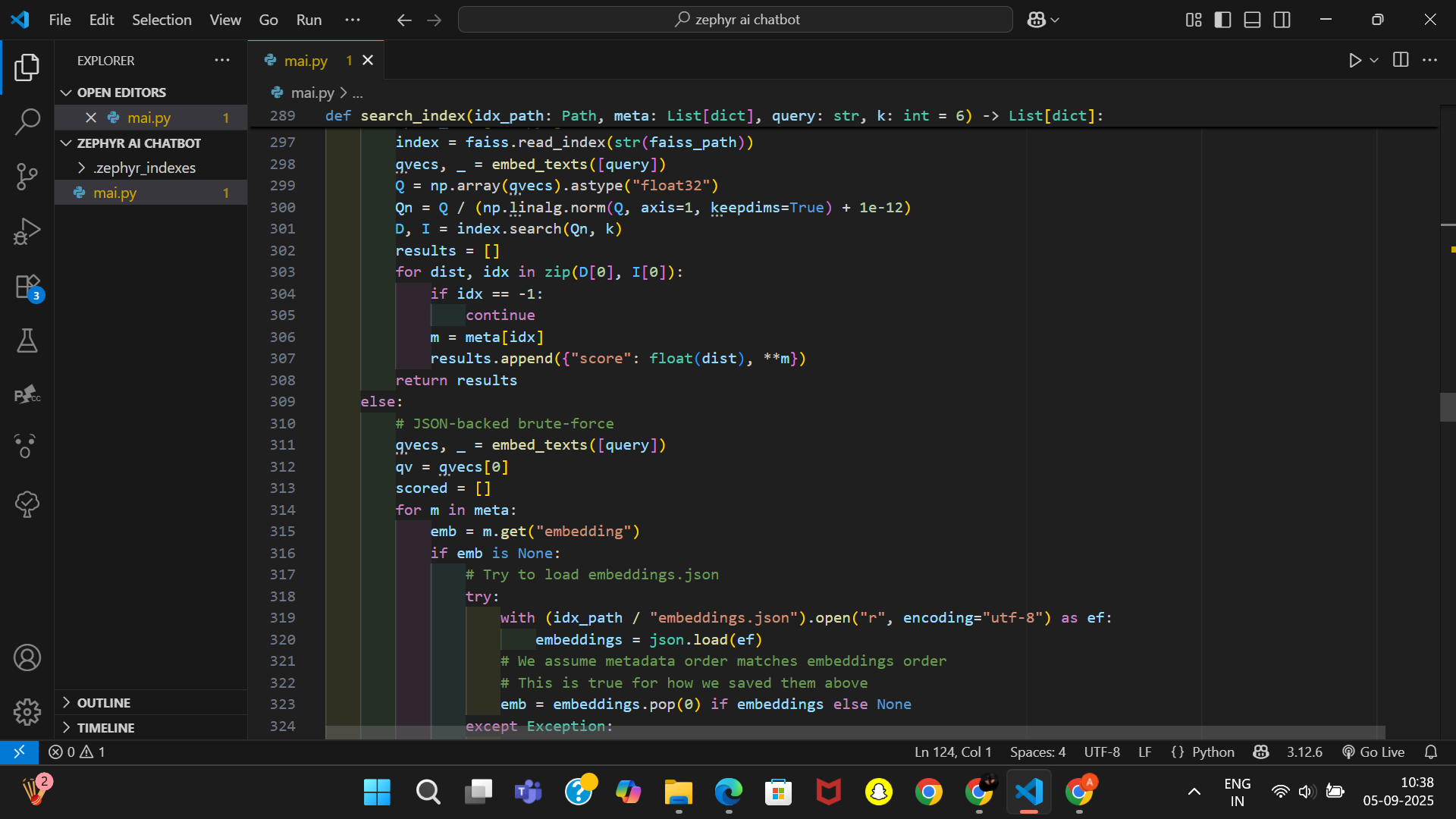Open the Selection menu
Viewport: 1456px width, 819px height.
coord(162,20)
